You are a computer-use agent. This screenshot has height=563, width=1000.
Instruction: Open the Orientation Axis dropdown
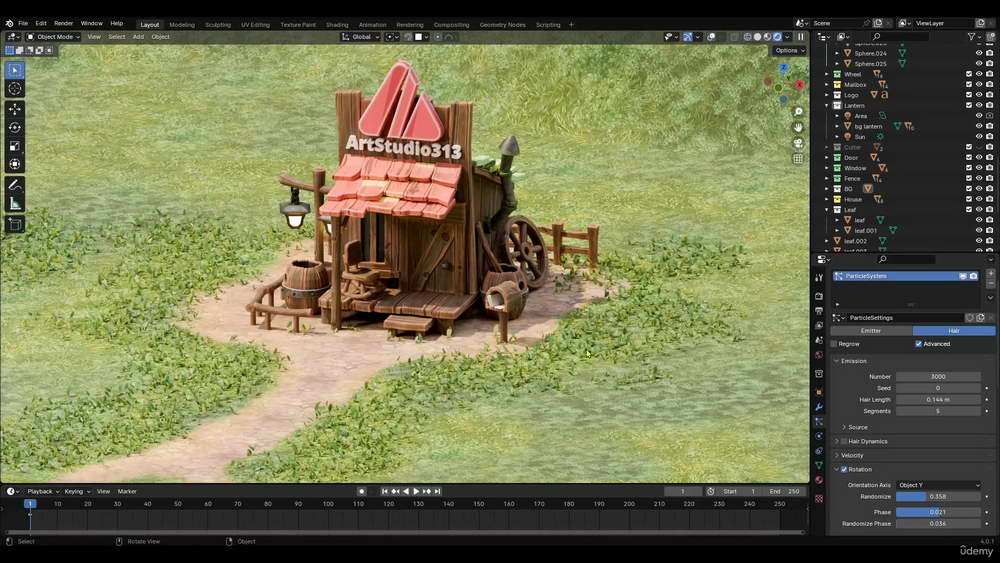coord(939,485)
